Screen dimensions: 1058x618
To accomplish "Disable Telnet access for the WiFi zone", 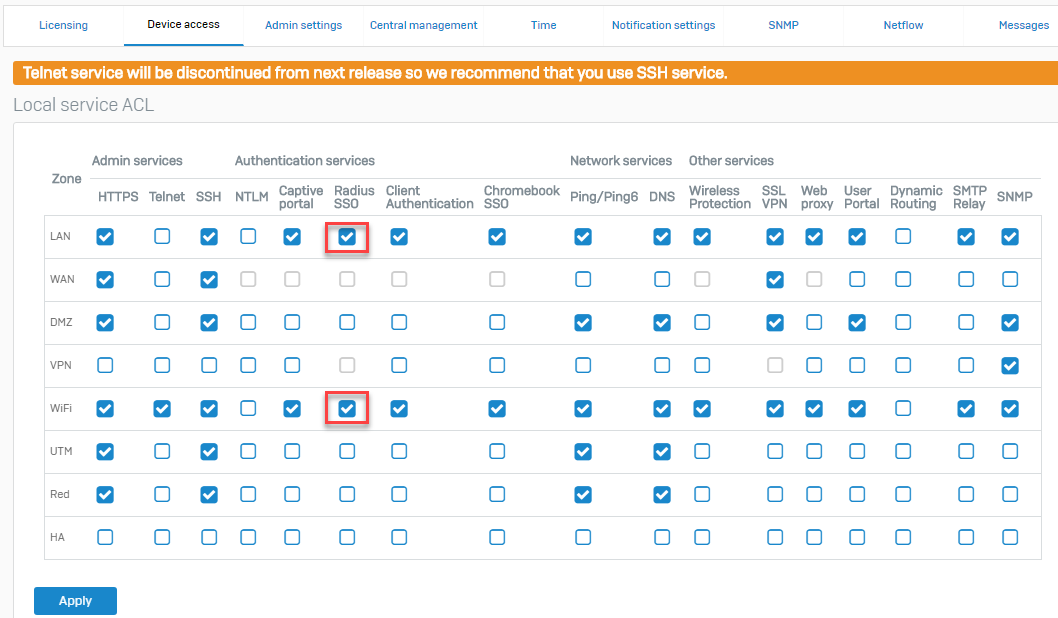I will pos(162,408).
